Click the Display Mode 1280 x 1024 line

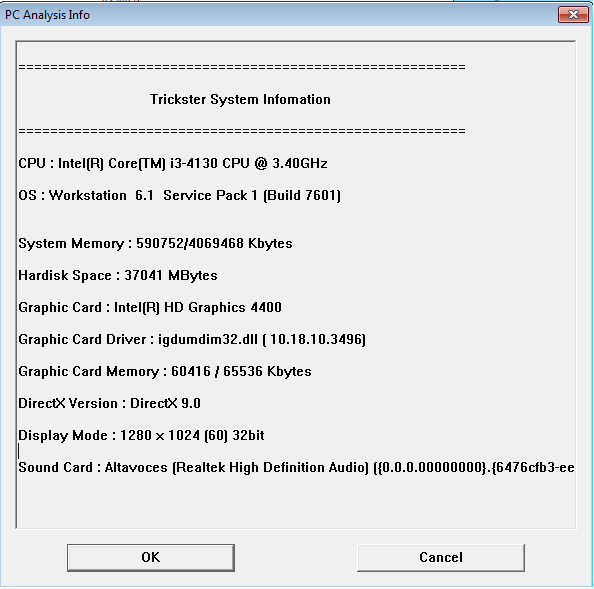click(141, 436)
